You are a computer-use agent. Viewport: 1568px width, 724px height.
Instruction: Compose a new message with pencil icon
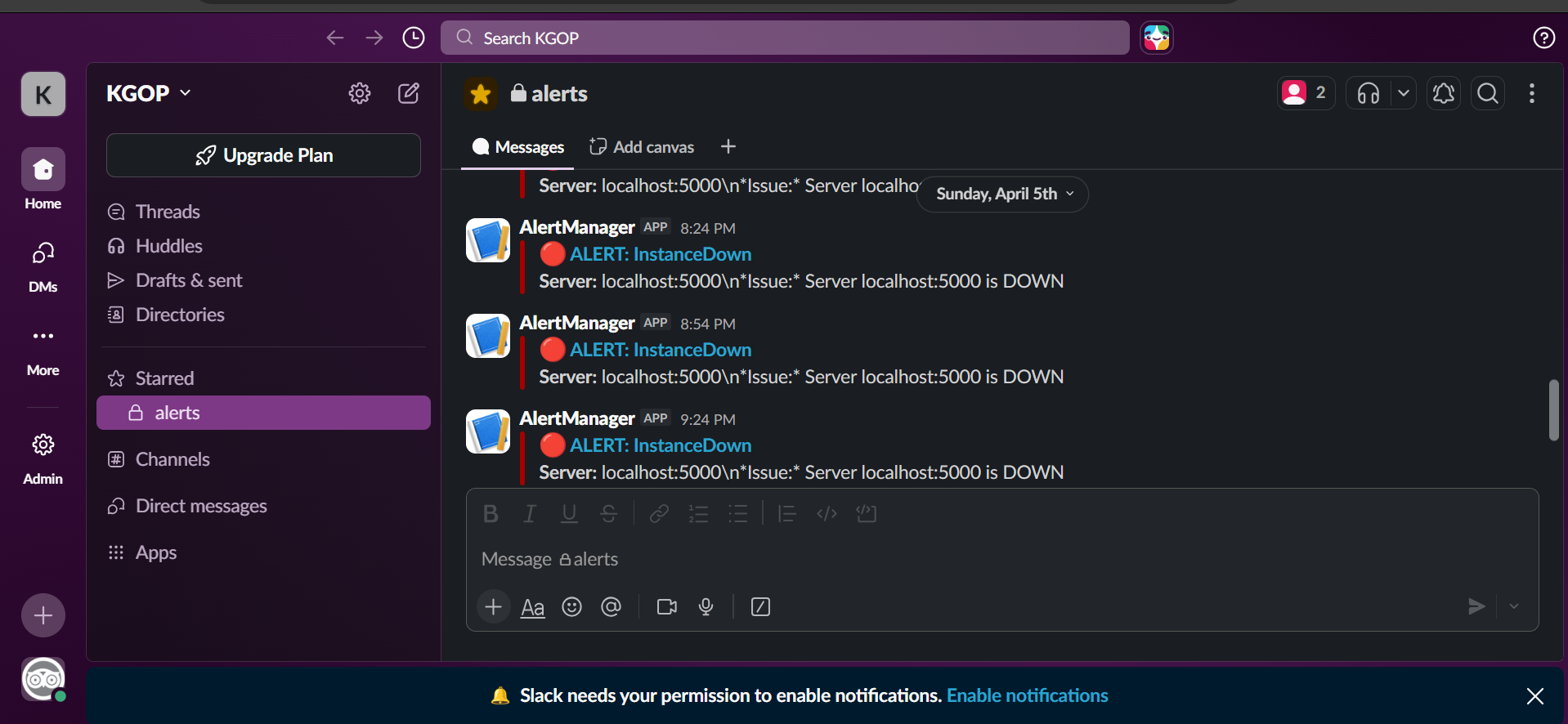click(409, 93)
